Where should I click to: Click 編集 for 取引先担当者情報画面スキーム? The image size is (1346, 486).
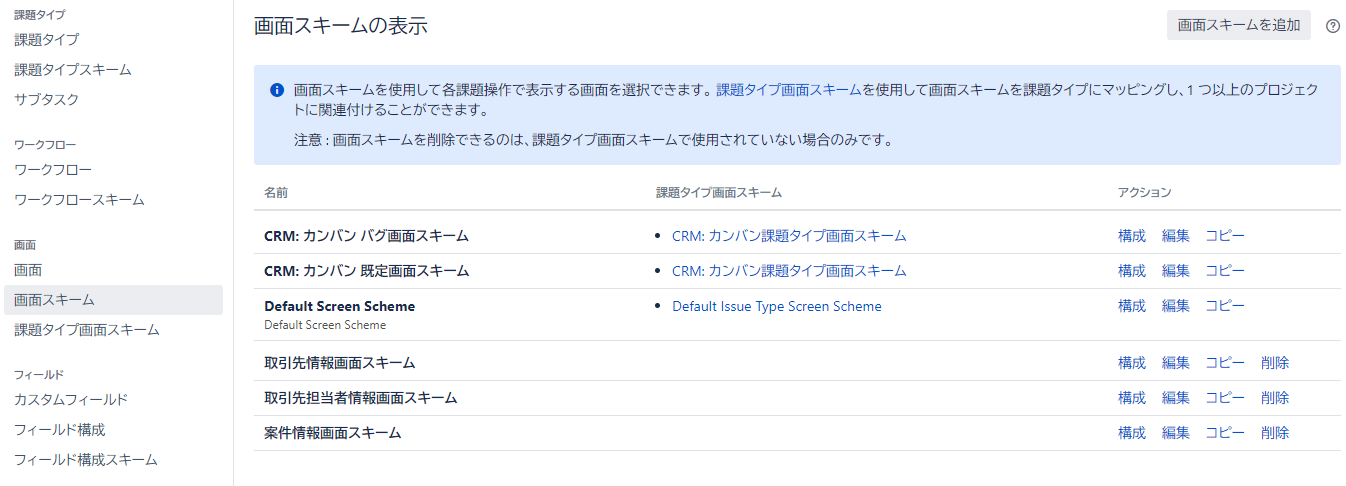1176,398
